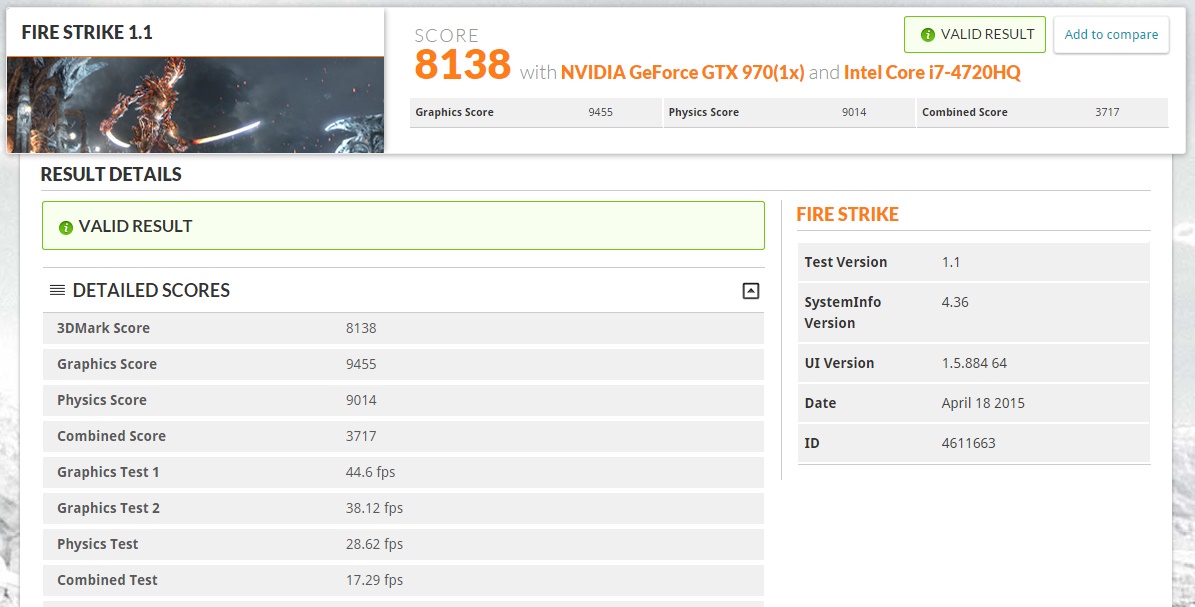This screenshot has height=607, width=1195.
Task: Click the Fire Strike 1.1 title
Action: tap(87, 32)
